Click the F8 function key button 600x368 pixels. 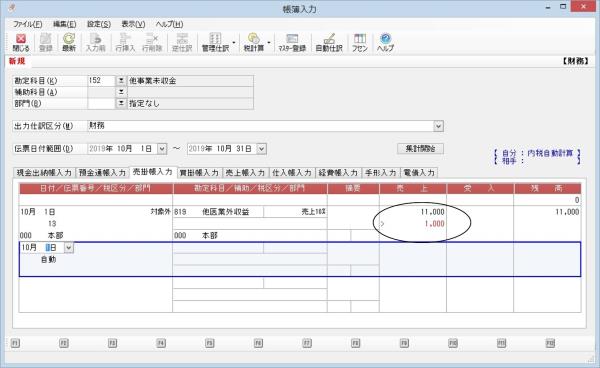coord(355,343)
